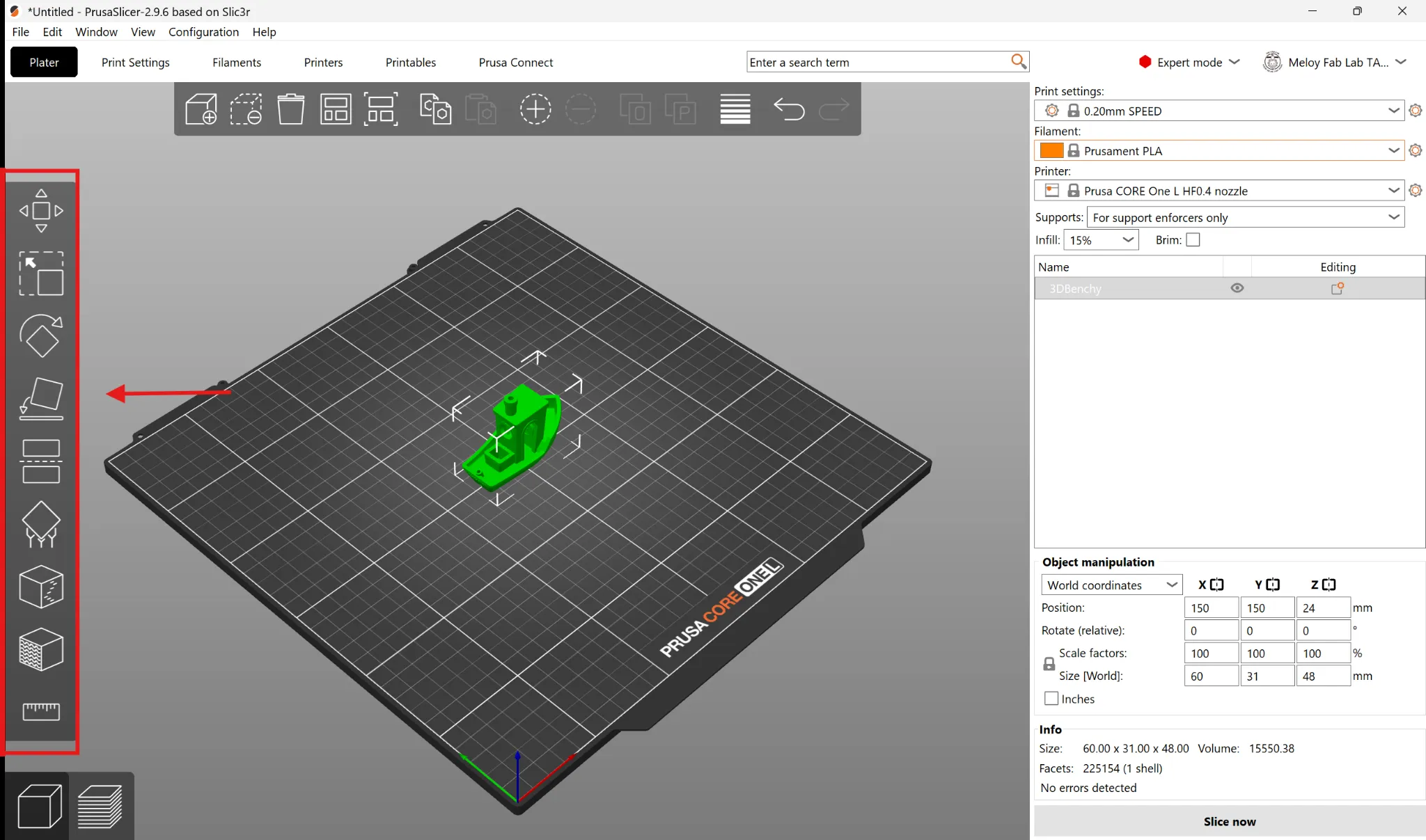The image size is (1426, 840).
Task: Open the Print settings preset dropdown
Action: [1219, 111]
